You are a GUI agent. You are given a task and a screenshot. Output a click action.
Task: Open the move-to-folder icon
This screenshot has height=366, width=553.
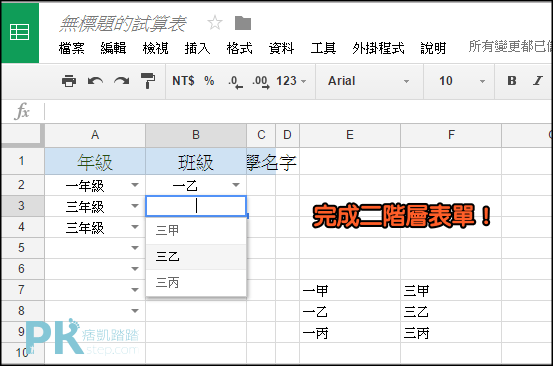click(243, 23)
